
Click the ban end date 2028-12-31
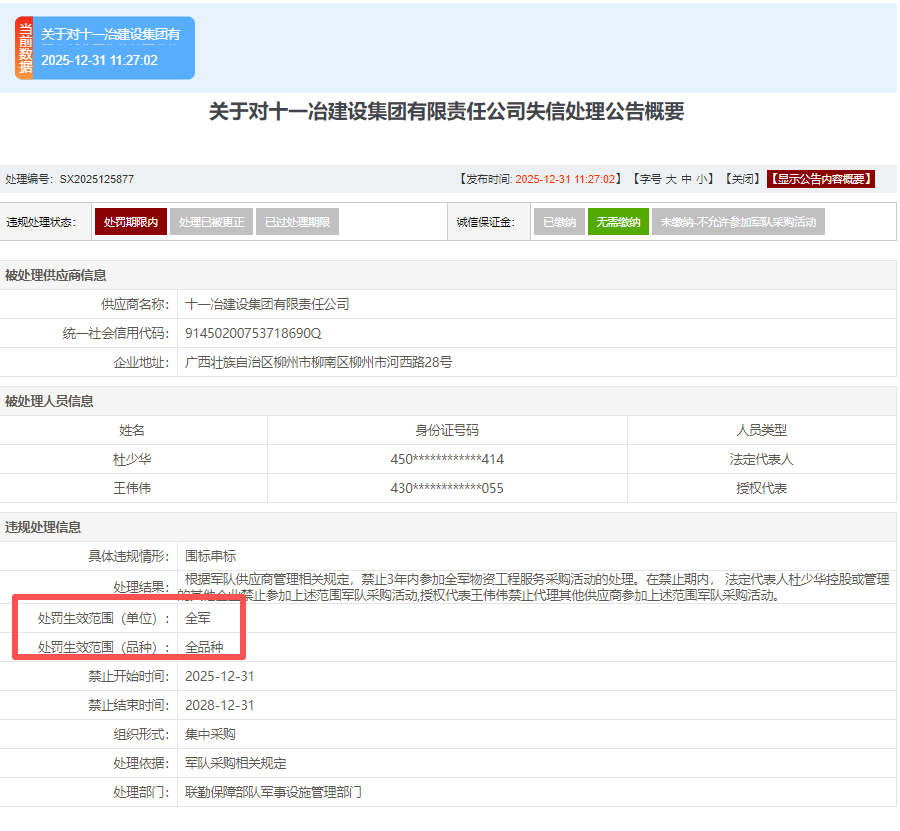point(220,705)
